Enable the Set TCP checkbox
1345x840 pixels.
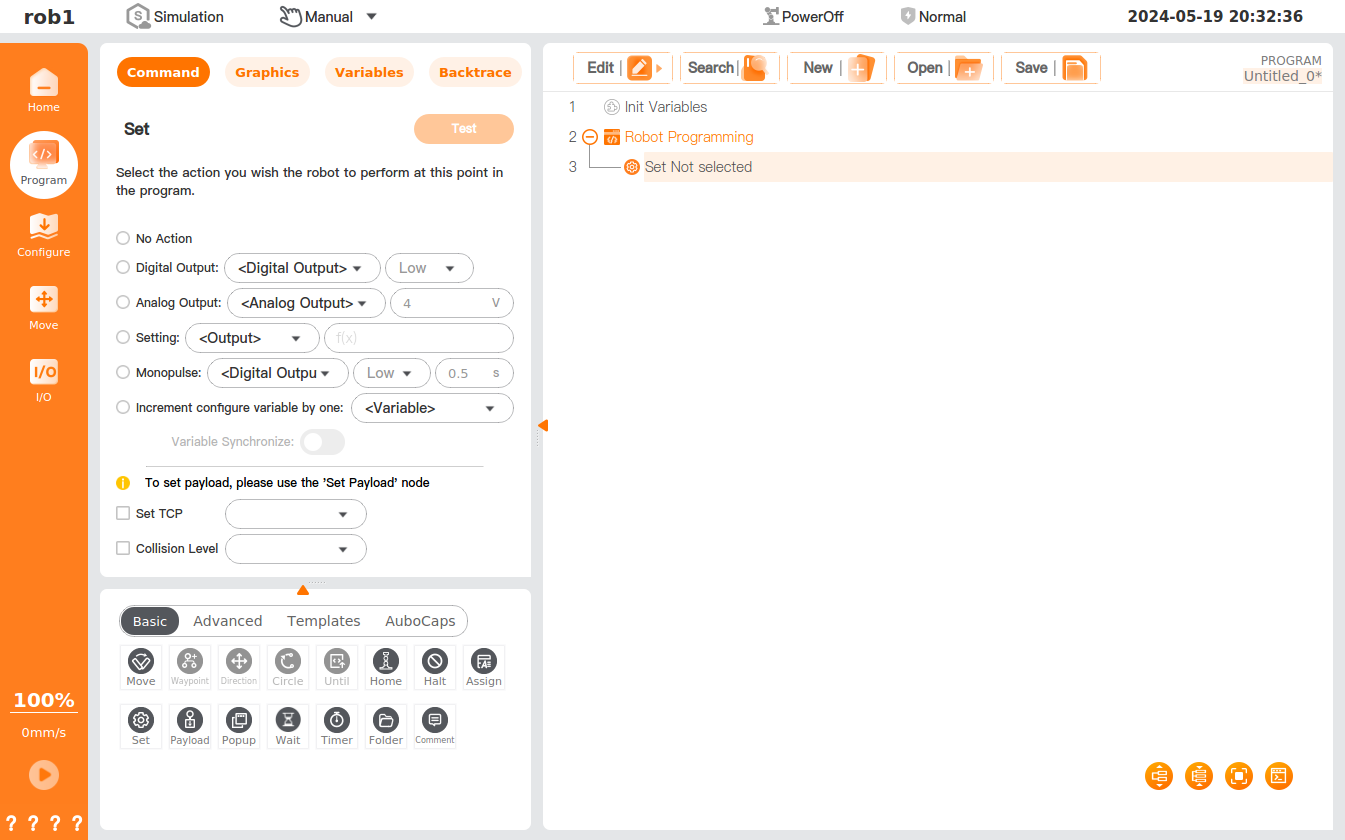tap(123, 513)
